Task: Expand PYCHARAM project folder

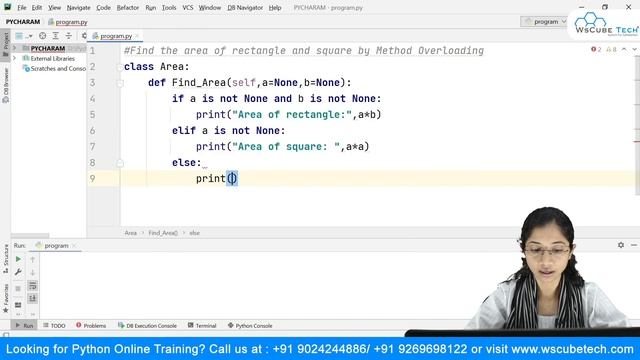Action: point(15,48)
